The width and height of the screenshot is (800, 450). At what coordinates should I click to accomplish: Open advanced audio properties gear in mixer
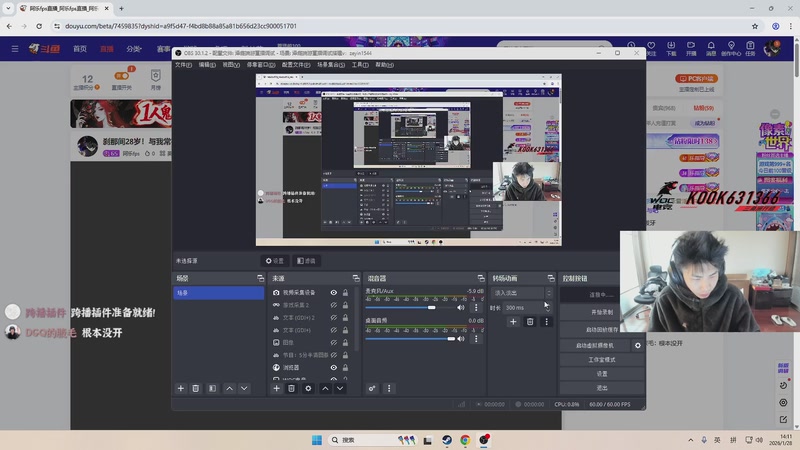click(372, 389)
